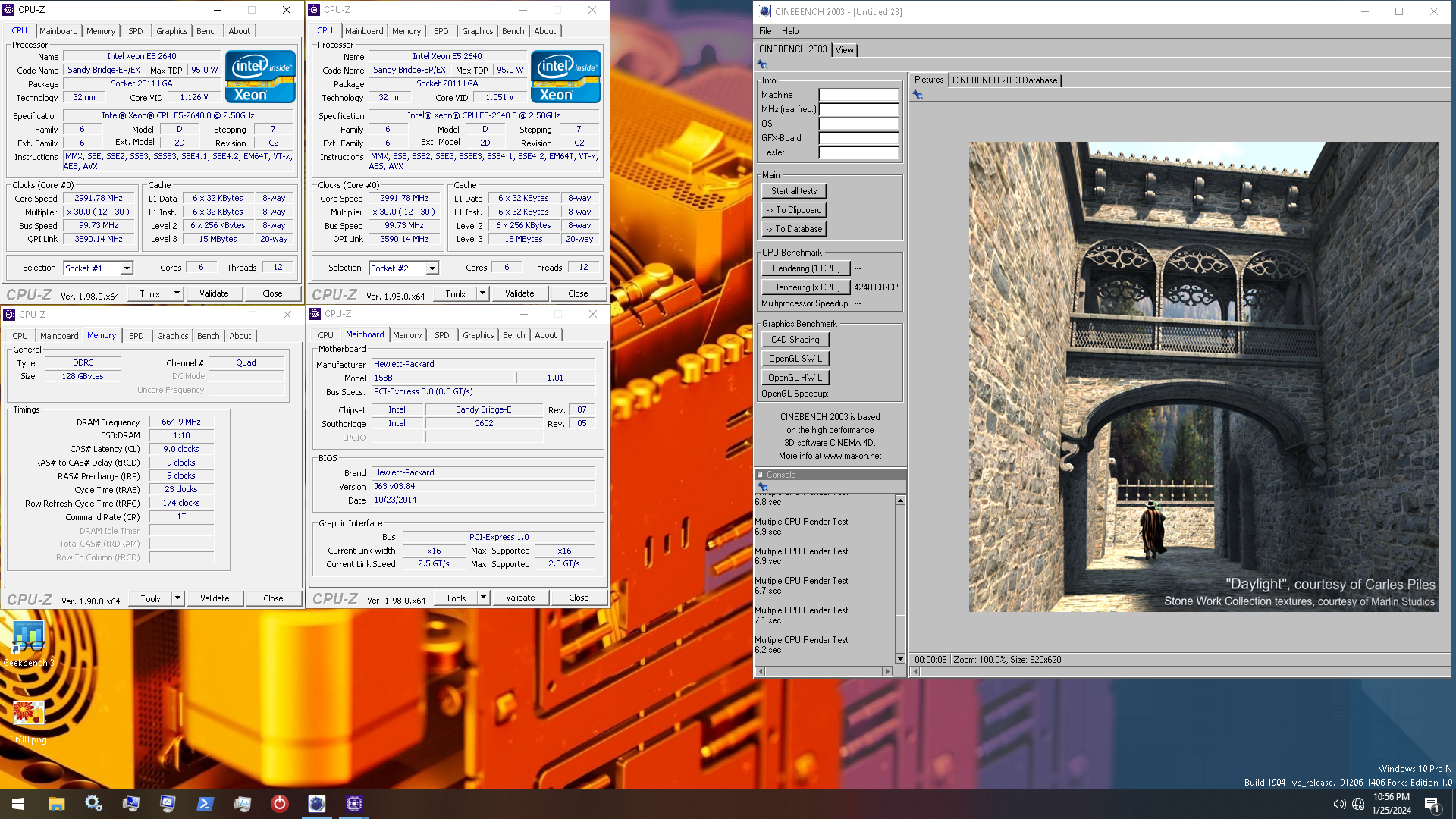
Task: Click Validate in the CPU-Z Mainboard window
Action: (520, 598)
